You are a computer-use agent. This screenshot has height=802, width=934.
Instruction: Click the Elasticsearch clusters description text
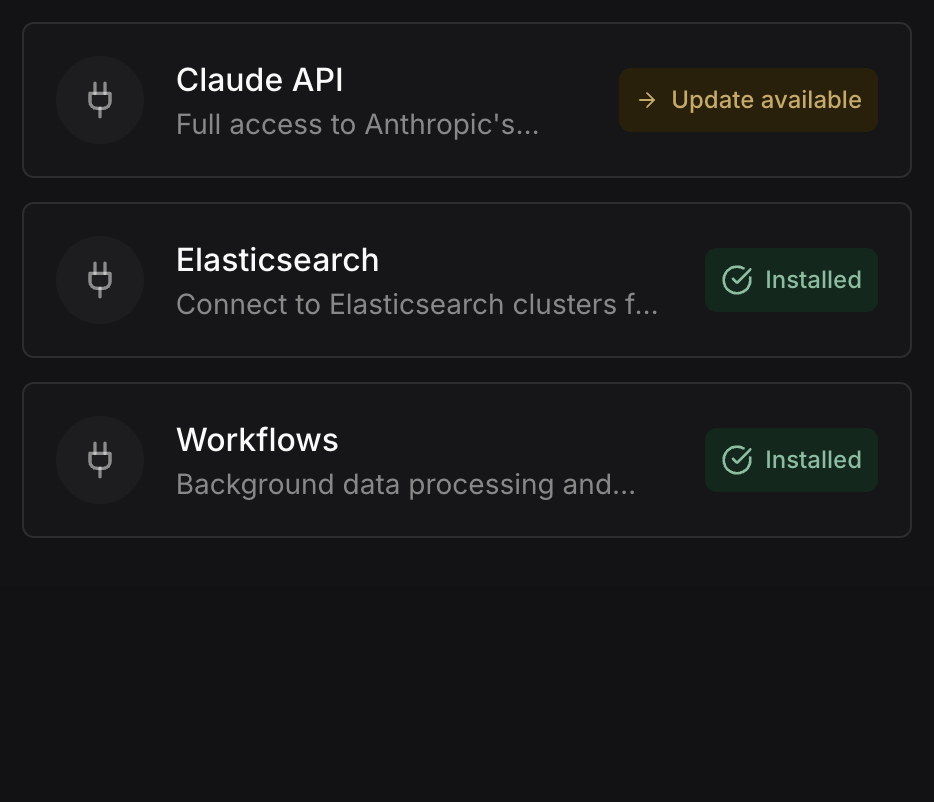tap(416, 305)
